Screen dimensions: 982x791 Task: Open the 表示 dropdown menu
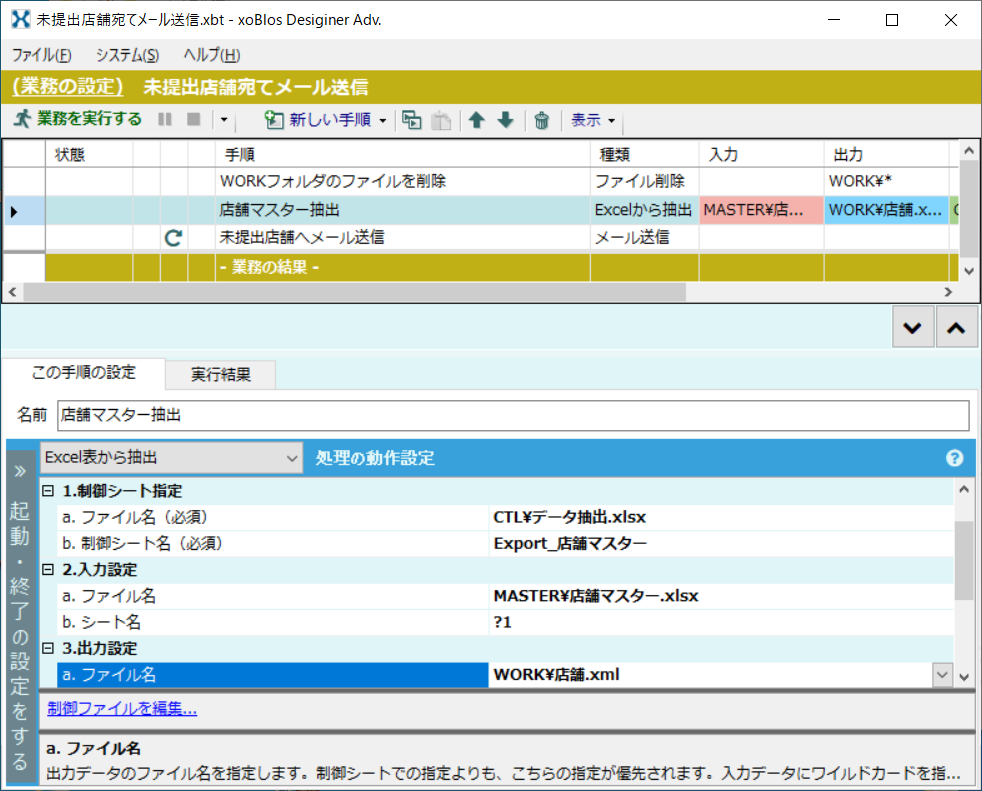coord(593,120)
